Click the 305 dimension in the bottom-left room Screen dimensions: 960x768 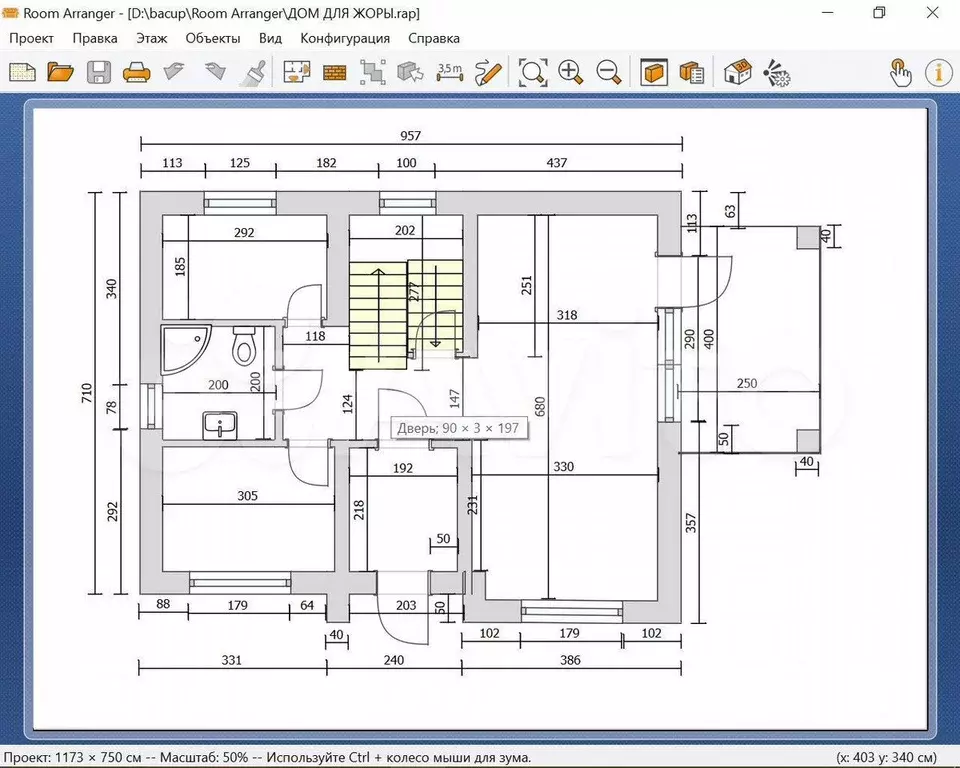247,495
